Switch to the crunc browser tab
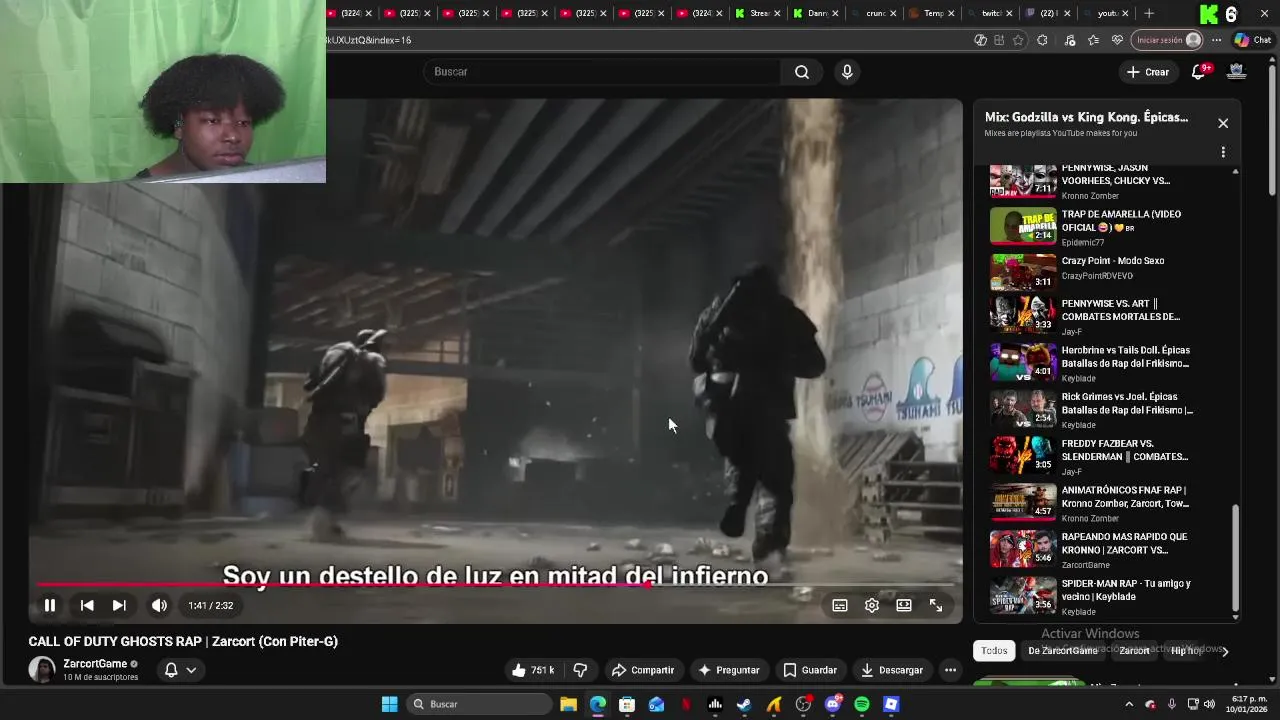Image resolution: width=1280 pixels, height=720 pixels. [875, 13]
